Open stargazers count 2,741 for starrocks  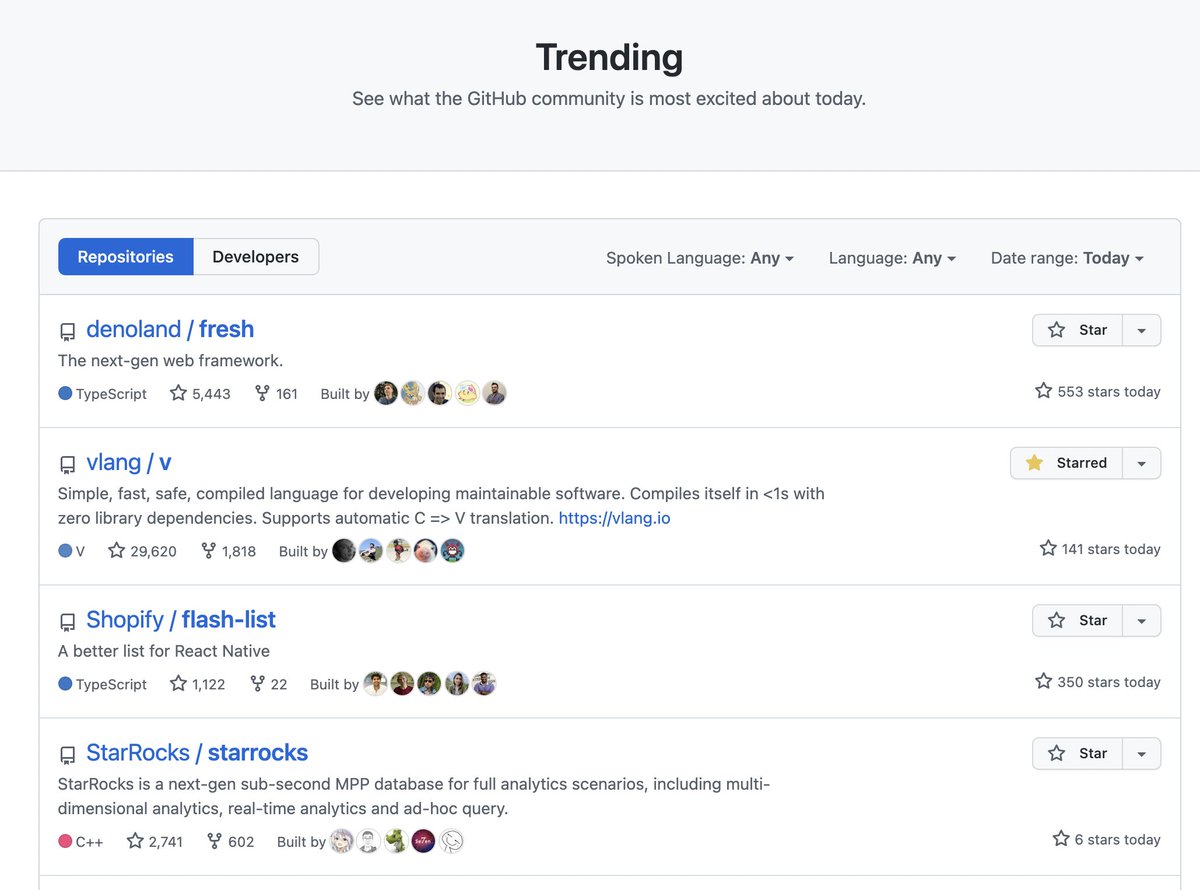click(x=154, y=841)
